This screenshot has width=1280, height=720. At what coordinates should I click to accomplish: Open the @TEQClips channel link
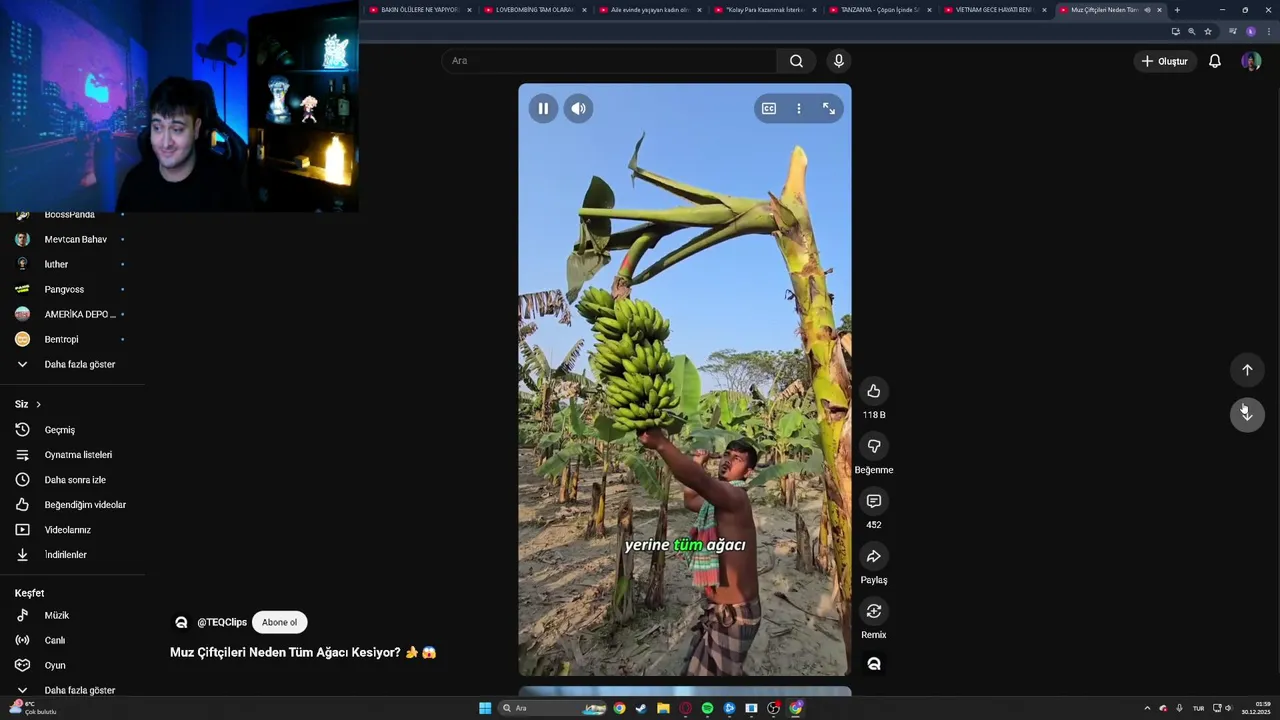[221, 622]
